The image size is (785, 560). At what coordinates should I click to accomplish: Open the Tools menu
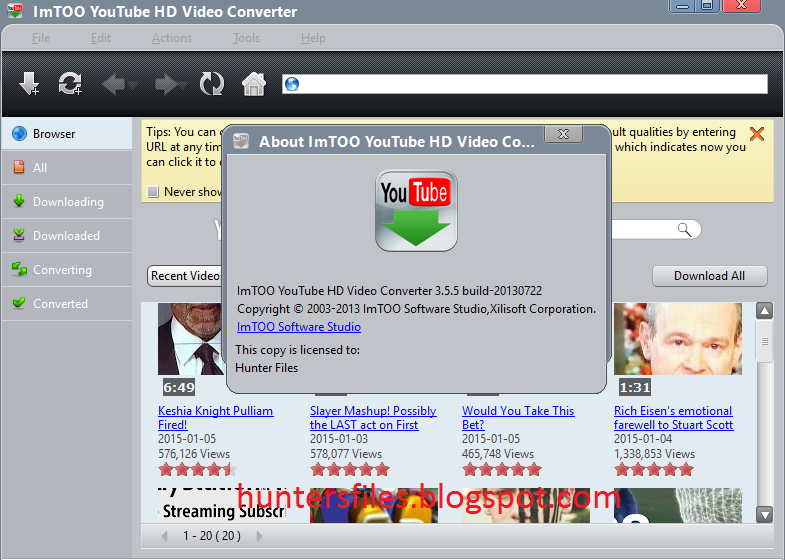point(246,38)
